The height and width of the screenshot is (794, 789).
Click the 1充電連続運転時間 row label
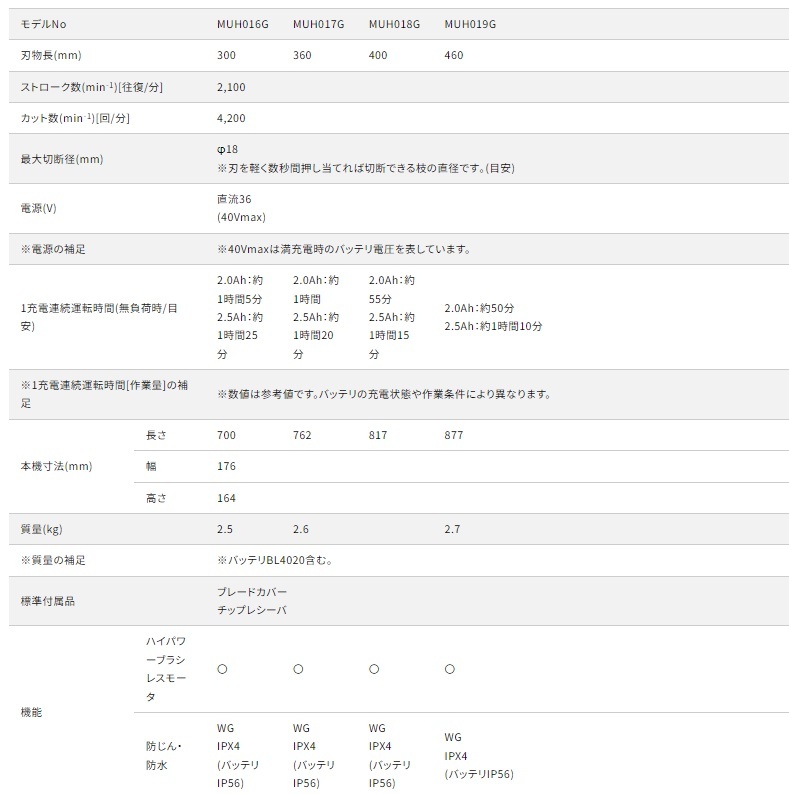[99, 317]
